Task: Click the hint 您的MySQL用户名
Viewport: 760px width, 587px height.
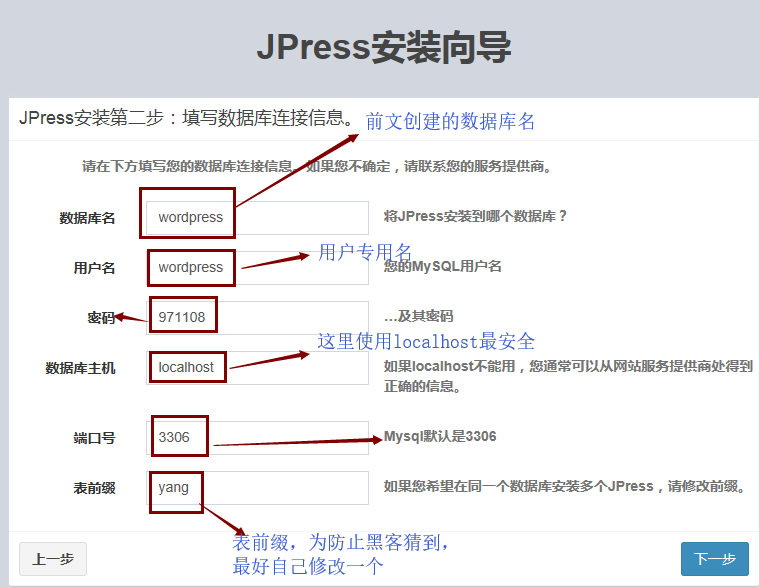Action: pyautogui.click(x=443, y=266)
